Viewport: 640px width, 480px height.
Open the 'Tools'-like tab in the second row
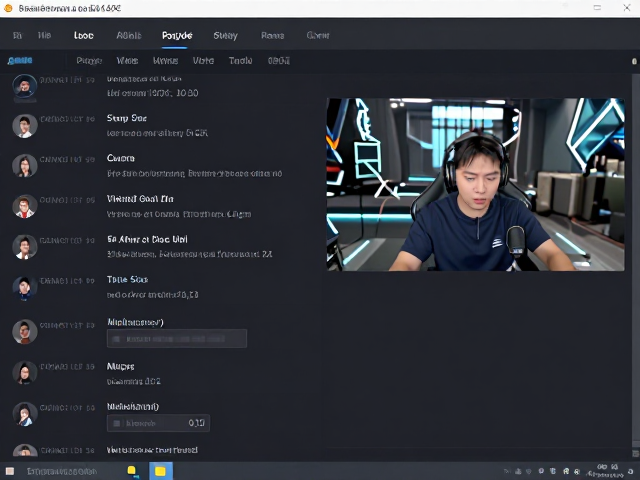point(240,61)
